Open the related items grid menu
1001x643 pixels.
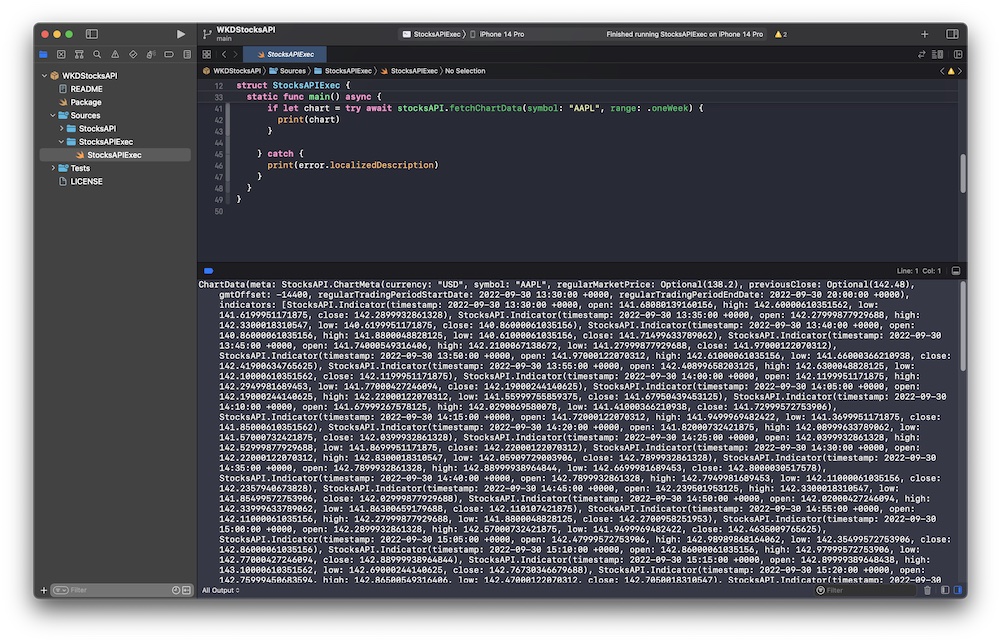[x=207, y=55]
